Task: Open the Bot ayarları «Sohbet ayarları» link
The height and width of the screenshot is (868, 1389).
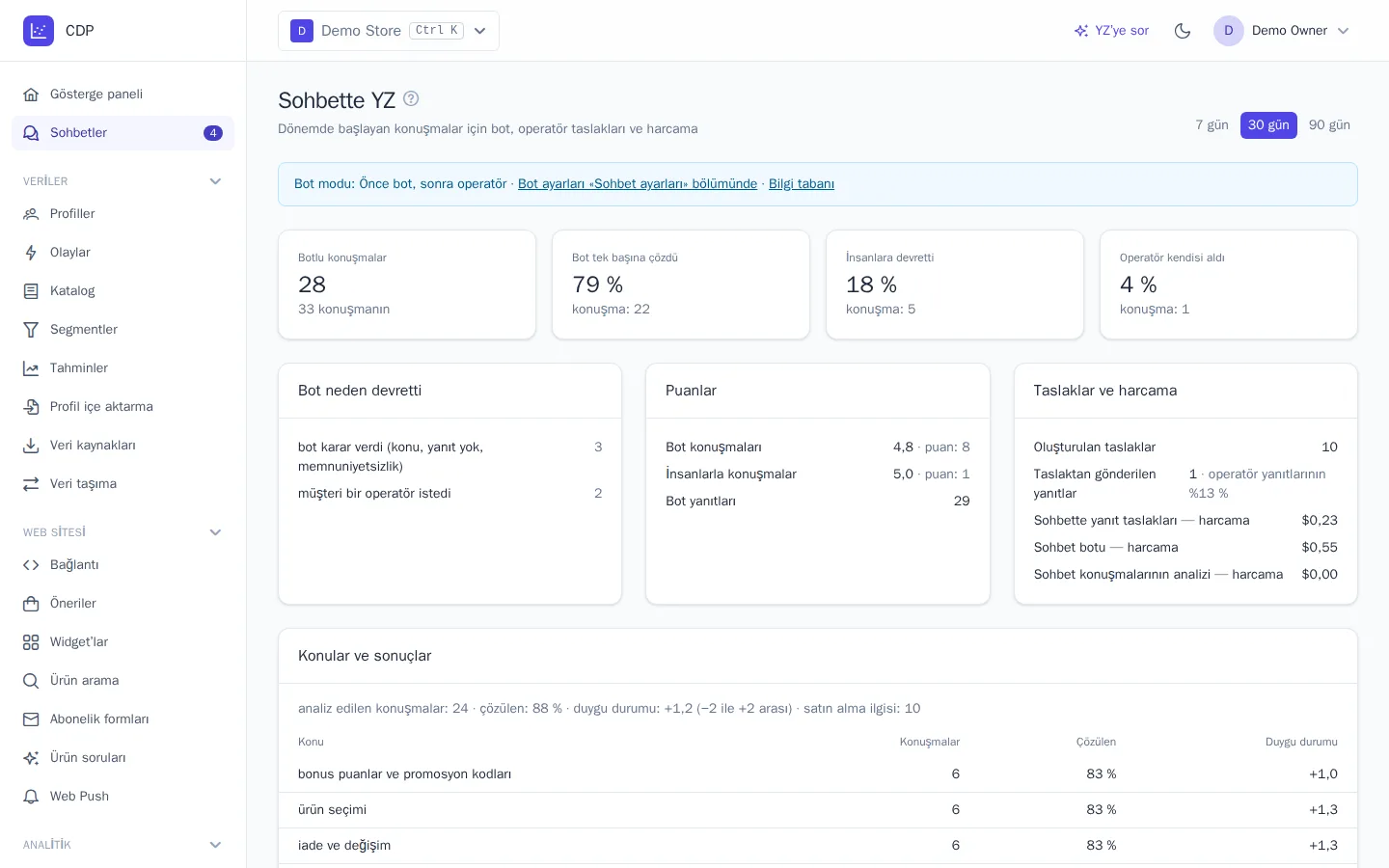Action: (x=638, y=184)
